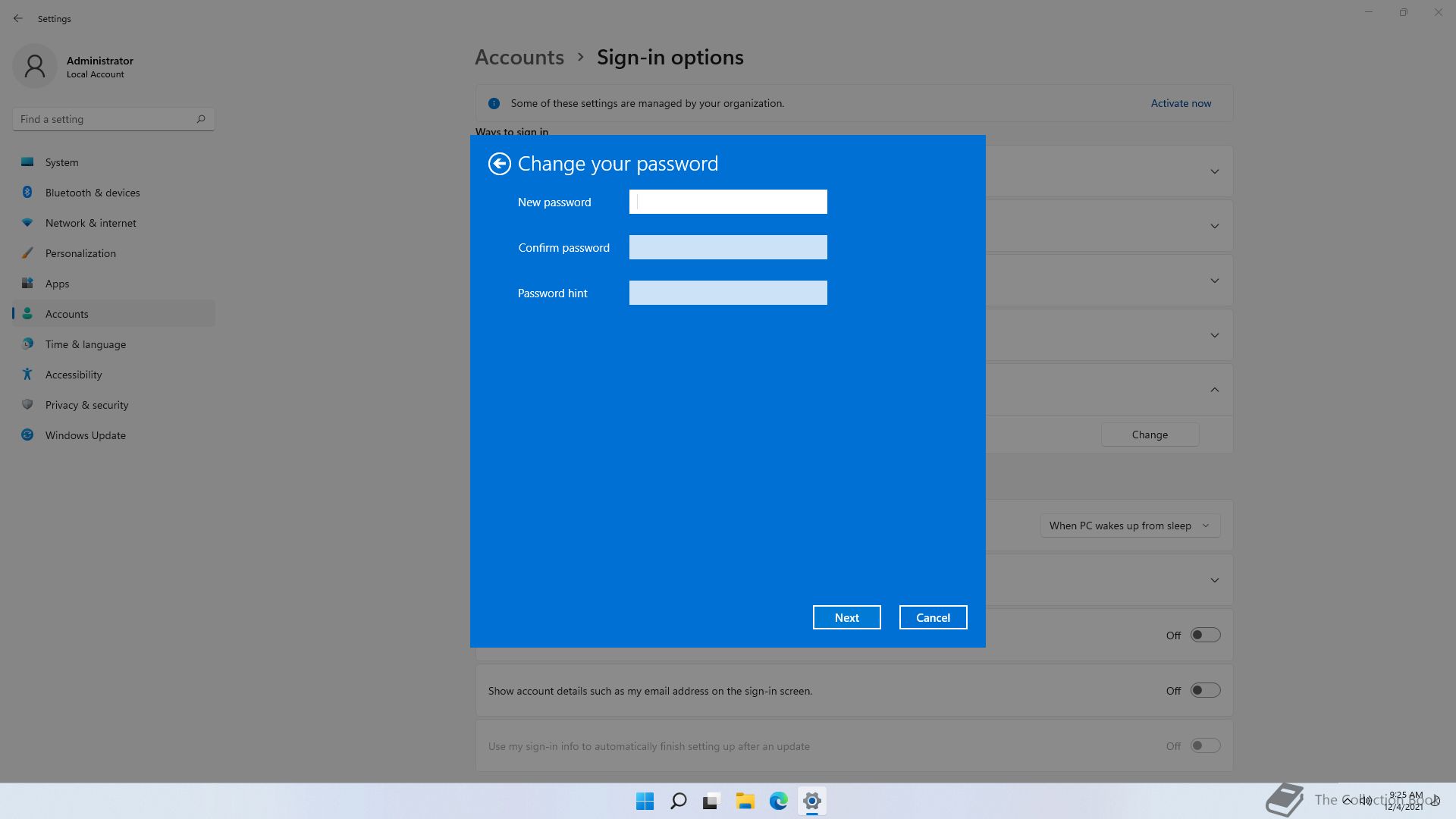Click the back arrow in password dialog
This screenshot has width=1456, height=819.
pyautogui.click(x=499, y=164)
